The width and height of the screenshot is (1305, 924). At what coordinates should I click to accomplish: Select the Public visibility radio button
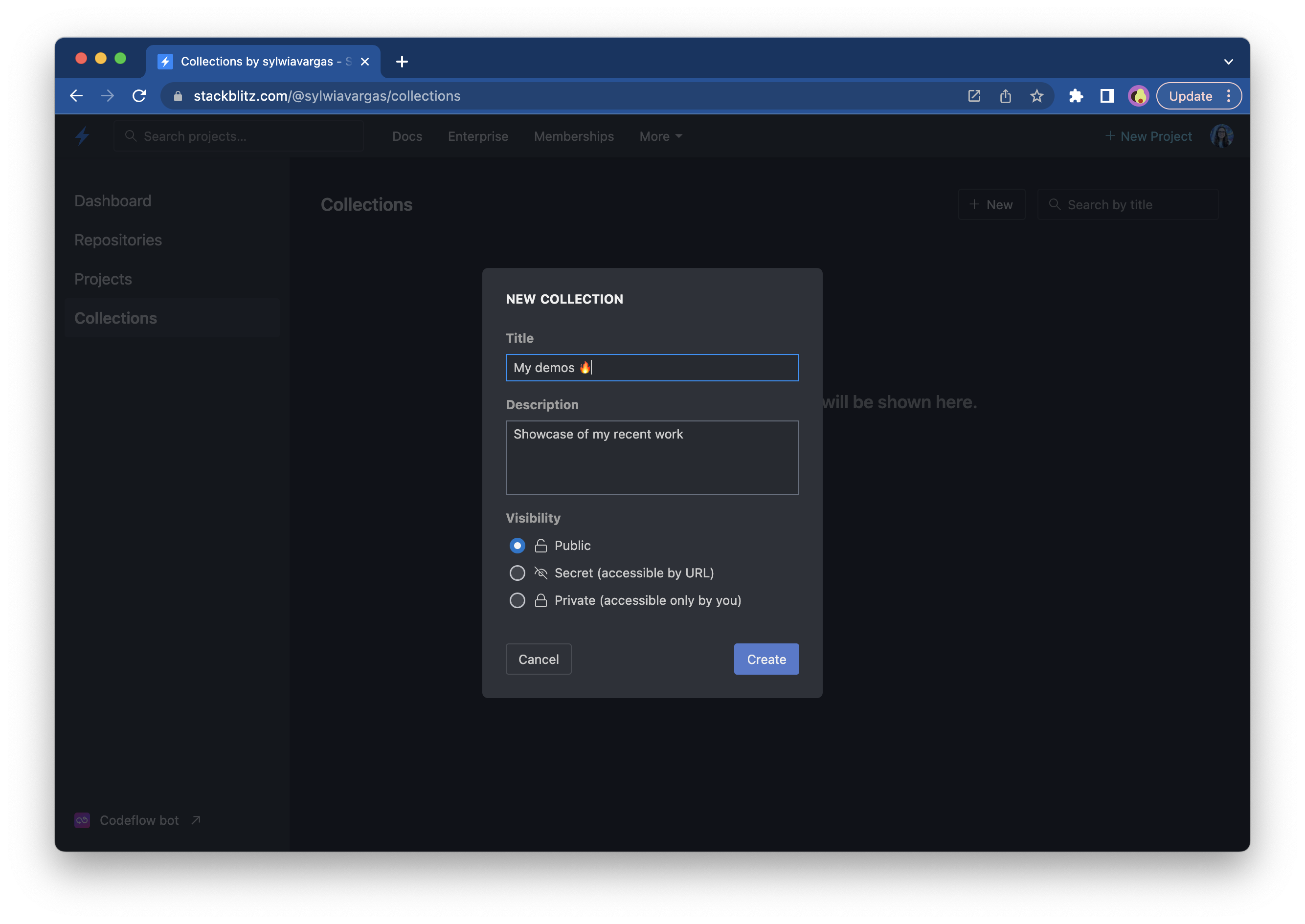coord(517,546)
